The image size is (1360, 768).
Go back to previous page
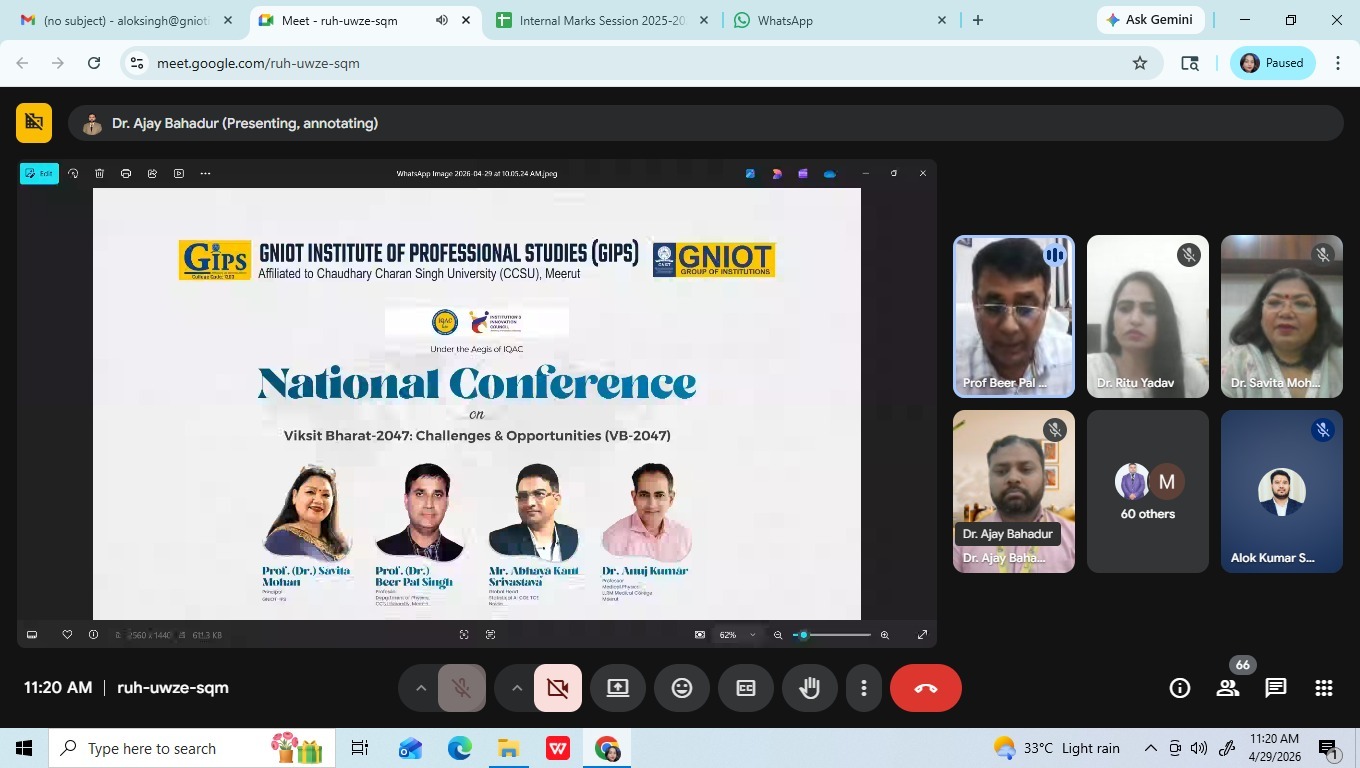tap(22, 63)
